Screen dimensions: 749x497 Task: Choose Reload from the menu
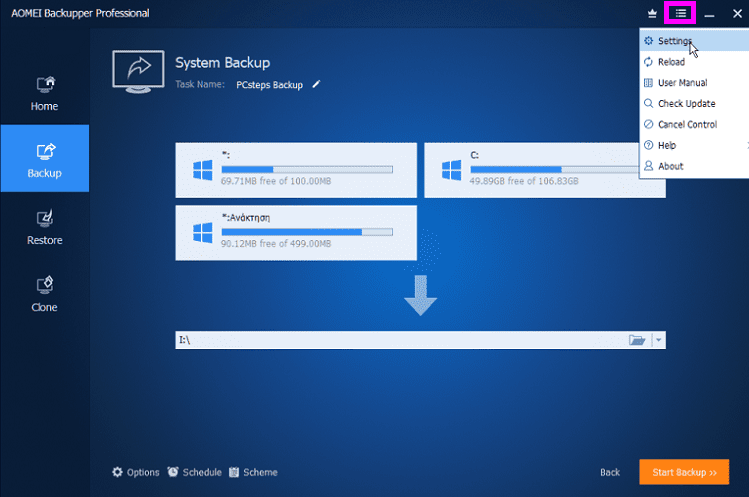click(694, 62)
